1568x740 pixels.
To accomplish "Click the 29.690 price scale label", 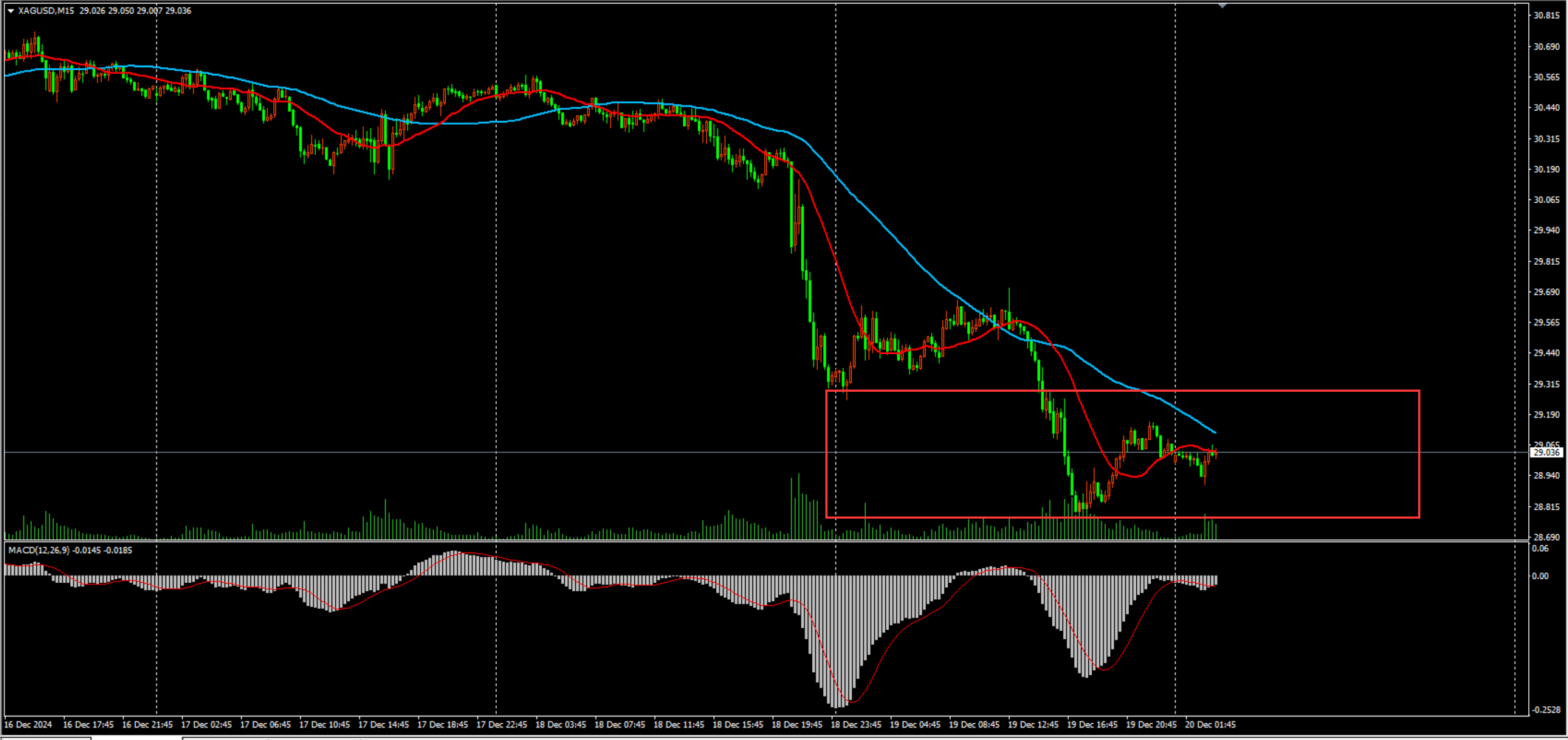I will (1547, 292).
